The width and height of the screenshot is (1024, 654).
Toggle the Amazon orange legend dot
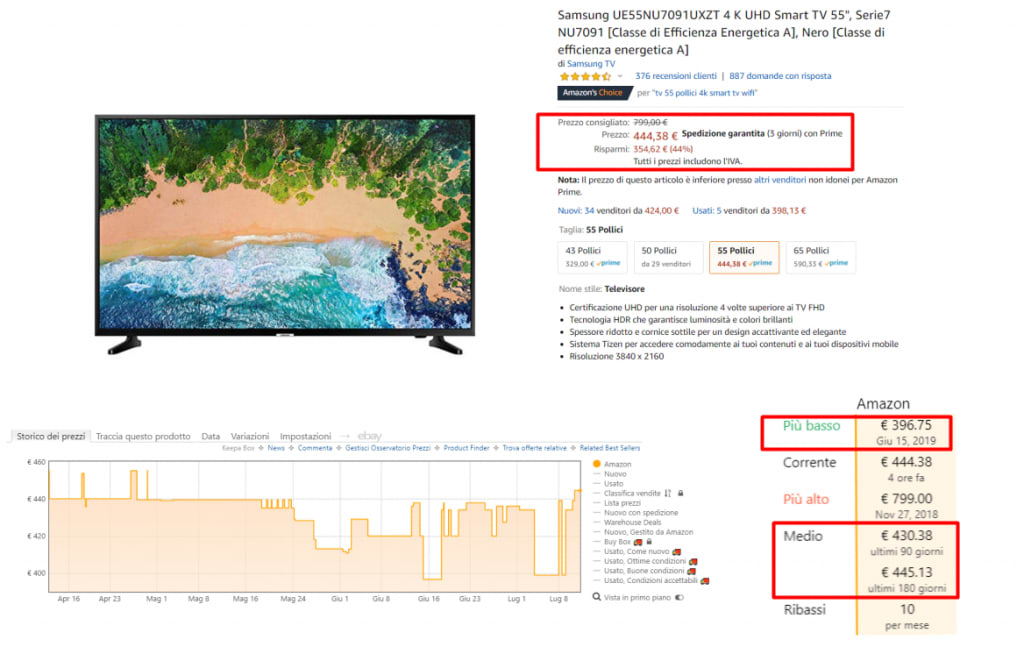pos(596,464)
